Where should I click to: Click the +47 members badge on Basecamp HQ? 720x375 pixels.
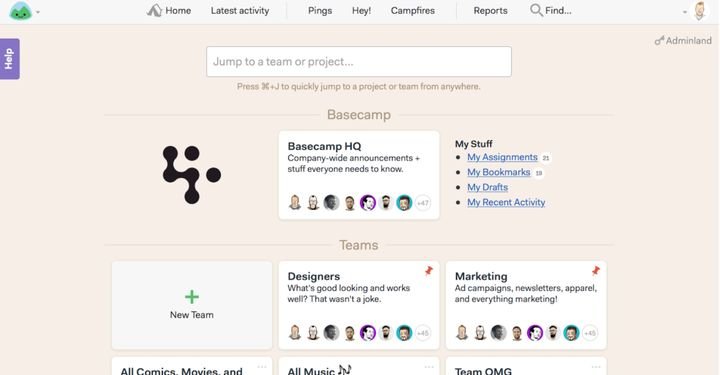click(423, 202)
